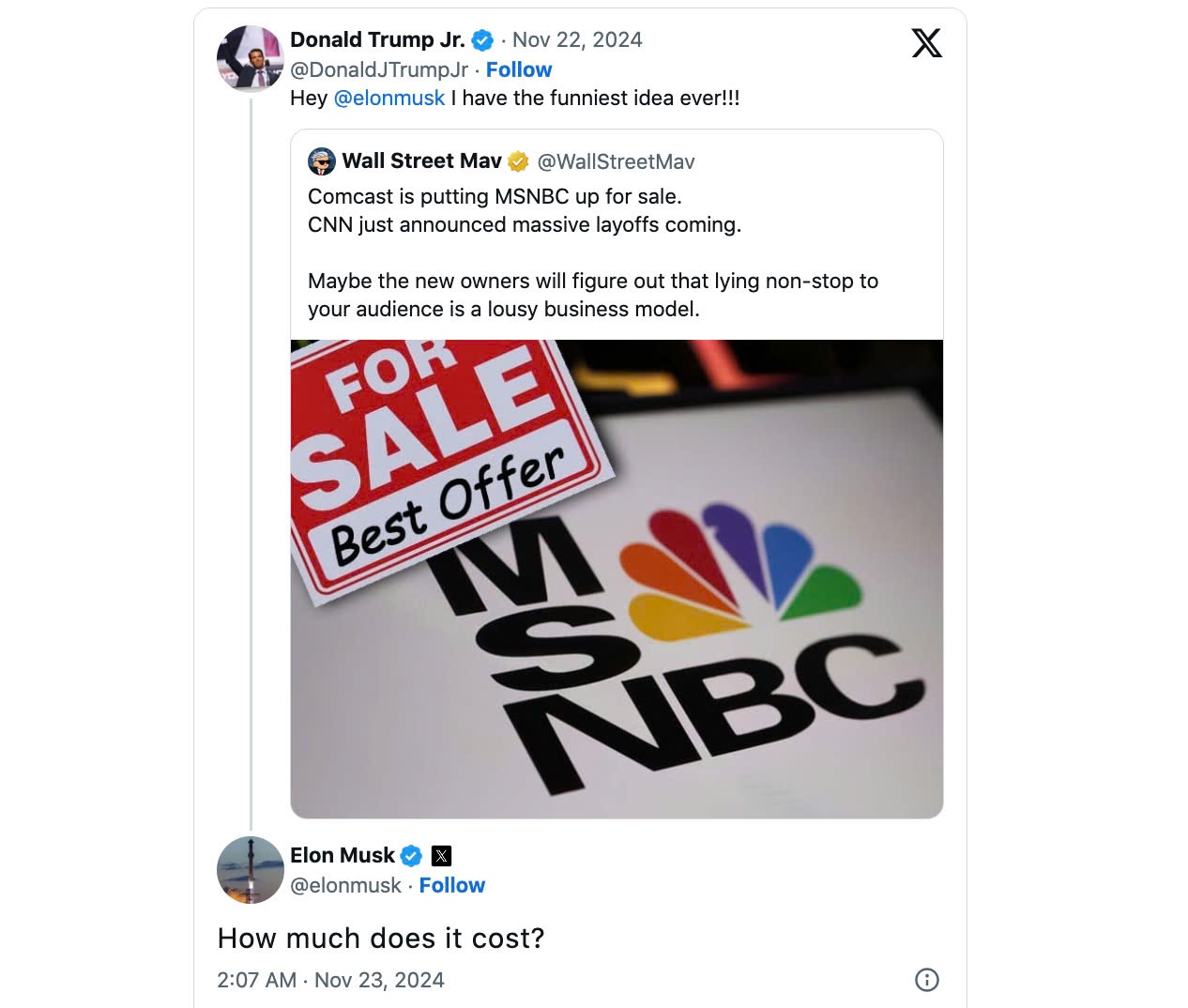Follow the @elonmusk account

451,885
